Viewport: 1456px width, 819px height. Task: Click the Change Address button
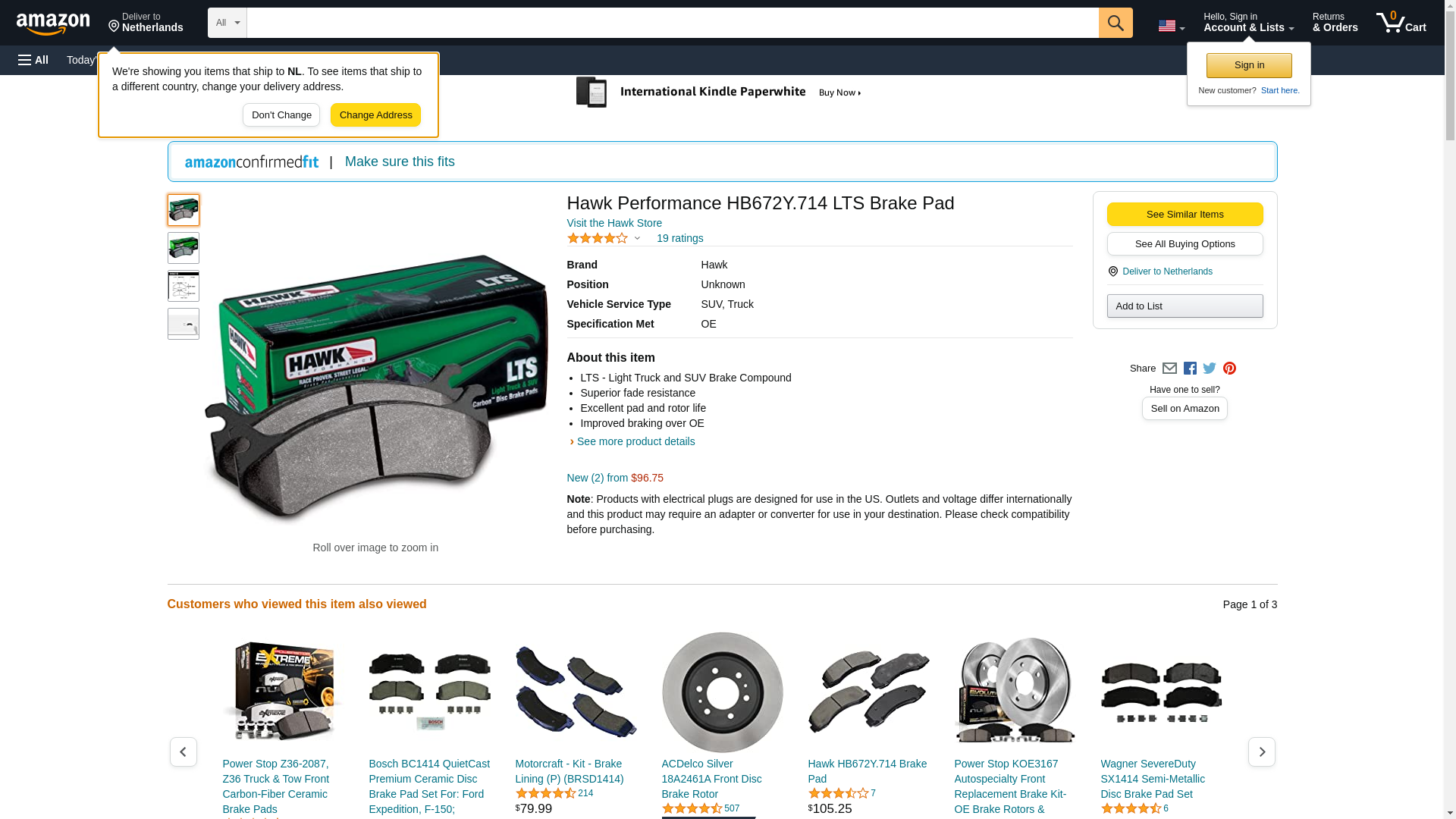click(x=375, y=115)
